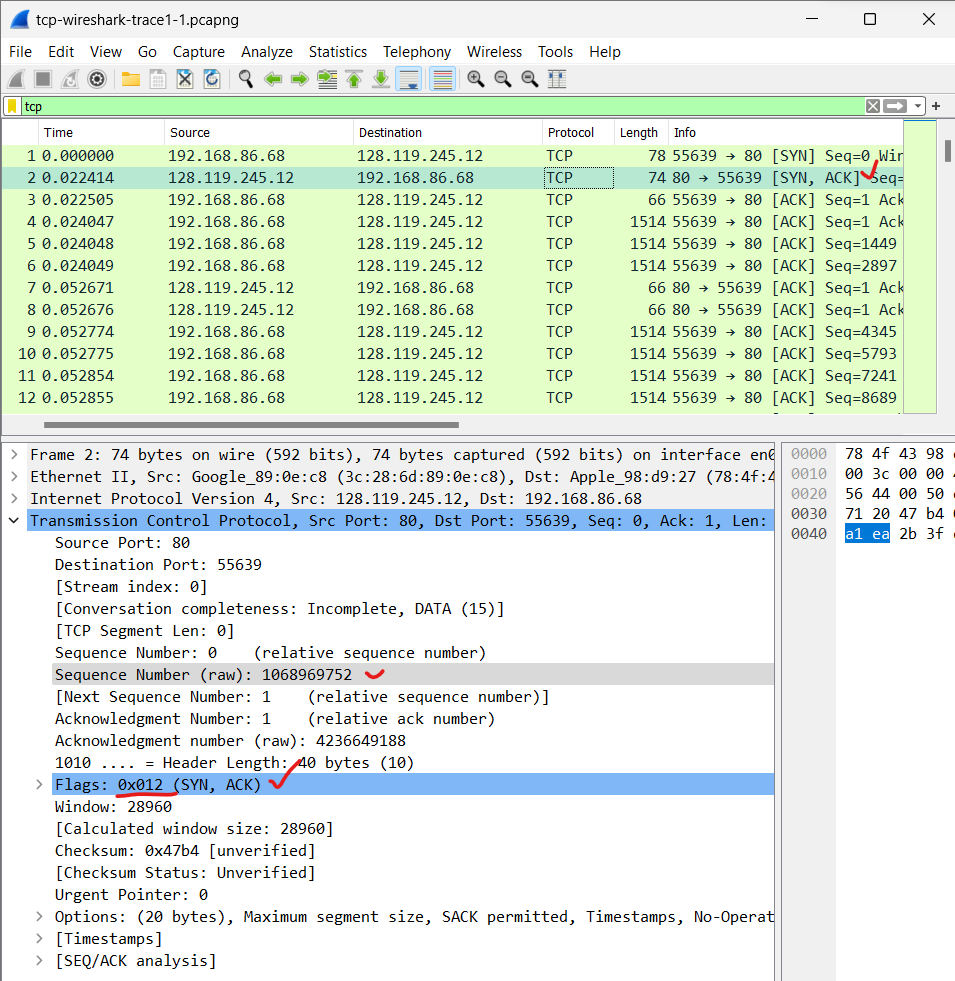Start a new packet capture with the shark fin icon
This screenshot has height=981, width=955.
pos(15,78)
